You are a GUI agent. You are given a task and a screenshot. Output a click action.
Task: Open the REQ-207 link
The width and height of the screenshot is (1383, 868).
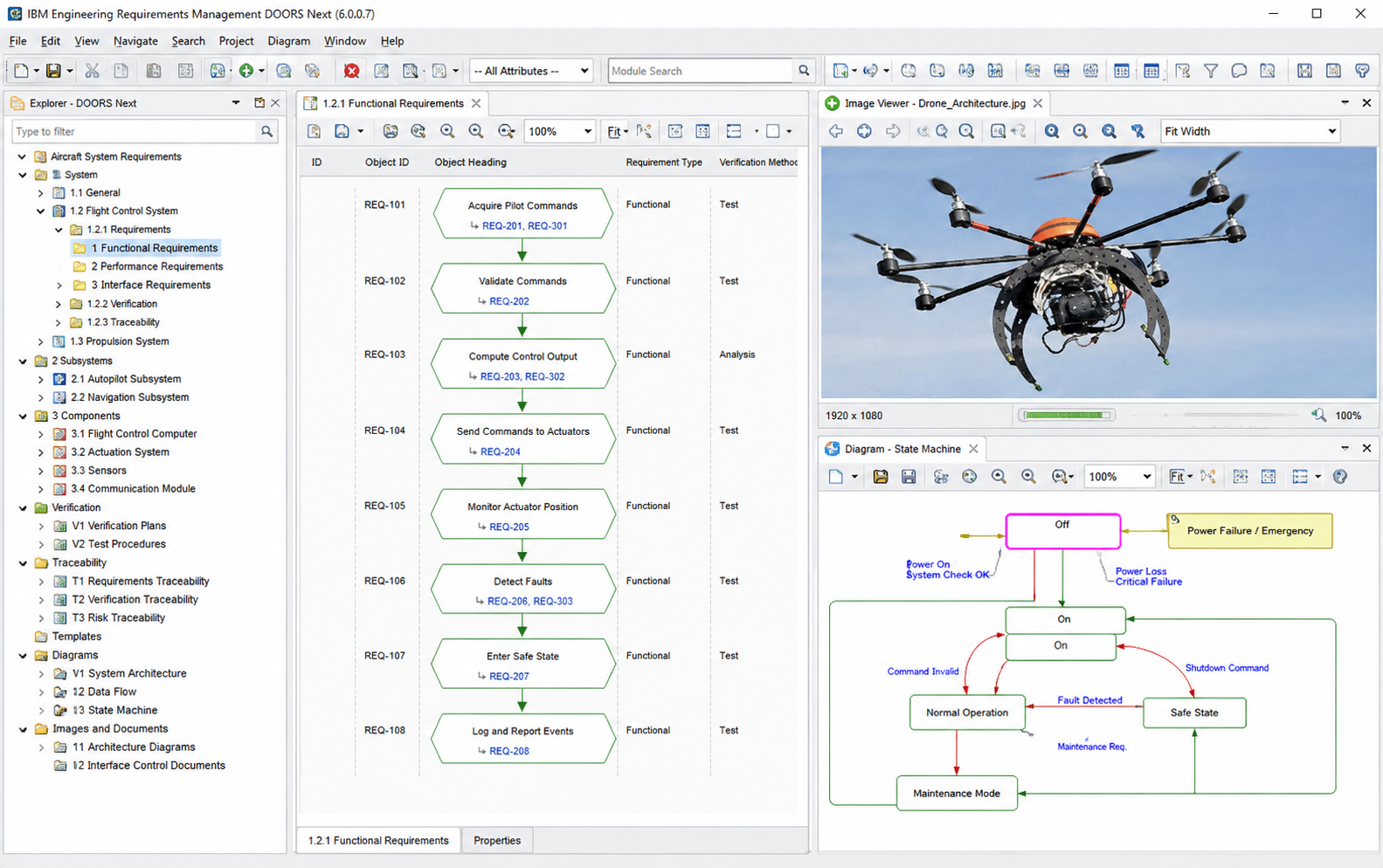tap(509, 676)
